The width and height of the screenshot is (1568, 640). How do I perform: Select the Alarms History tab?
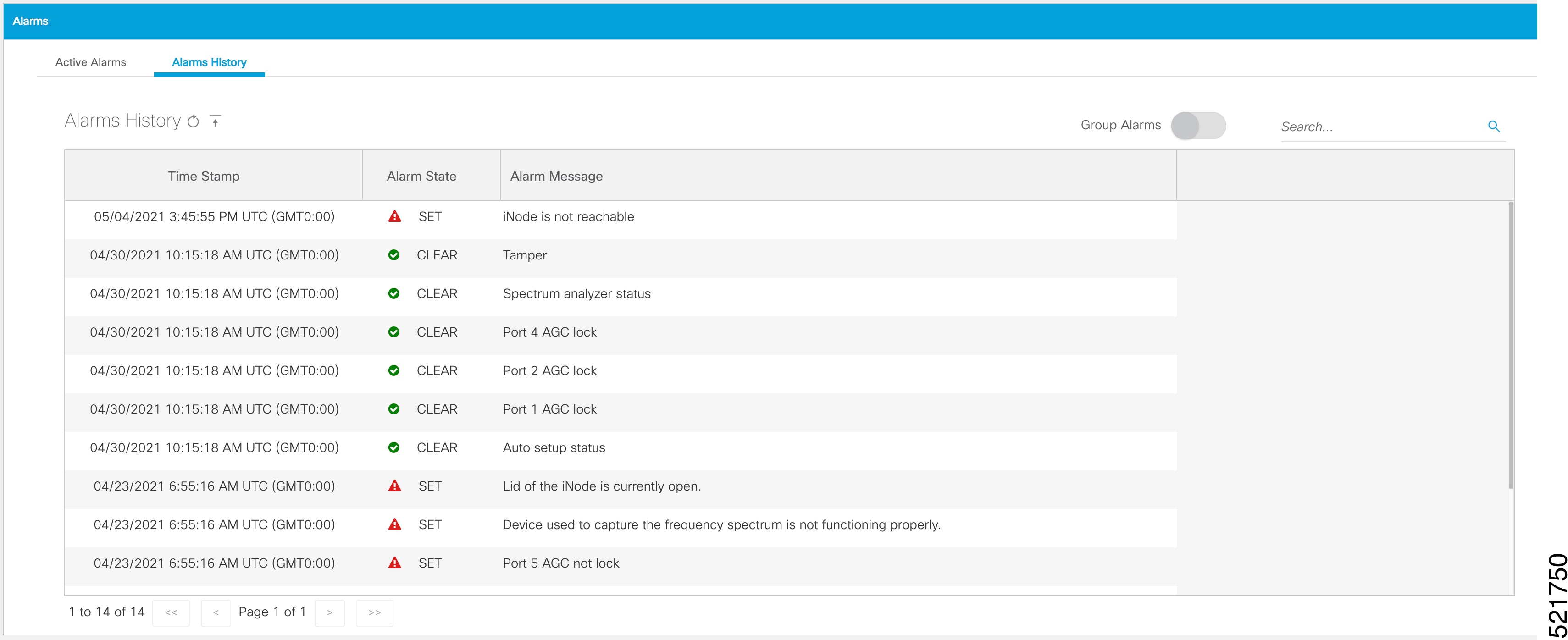pyautogui.click(x=210, y=62)
